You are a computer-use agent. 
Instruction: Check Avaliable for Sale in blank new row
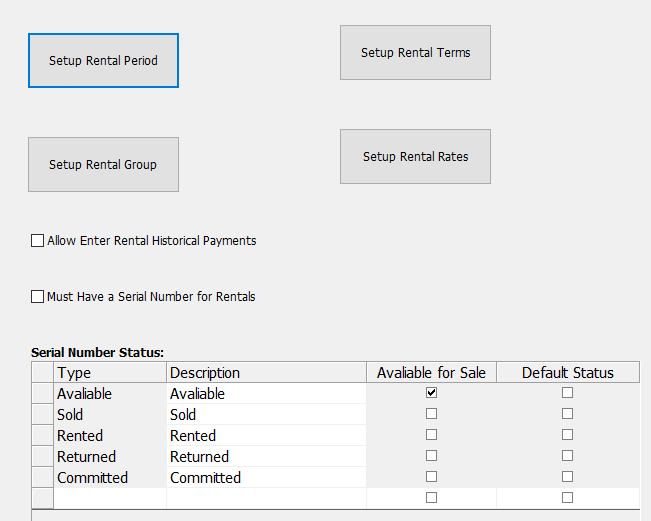pos(431,498)
